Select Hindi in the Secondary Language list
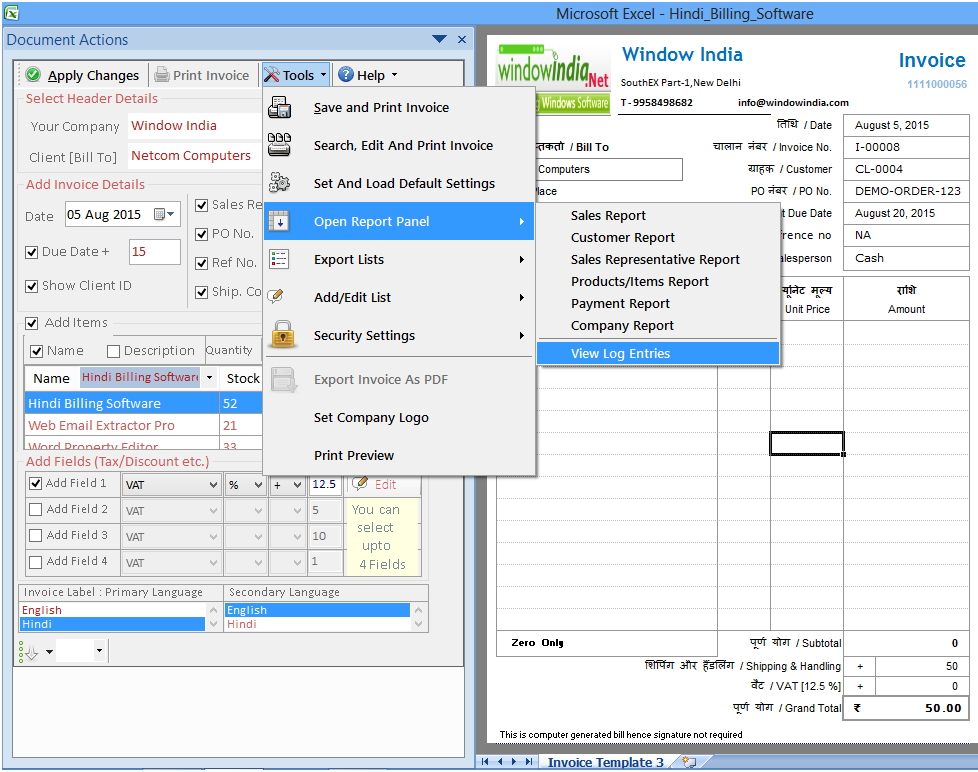Screen dimensions: 978x772 point(317,624)
